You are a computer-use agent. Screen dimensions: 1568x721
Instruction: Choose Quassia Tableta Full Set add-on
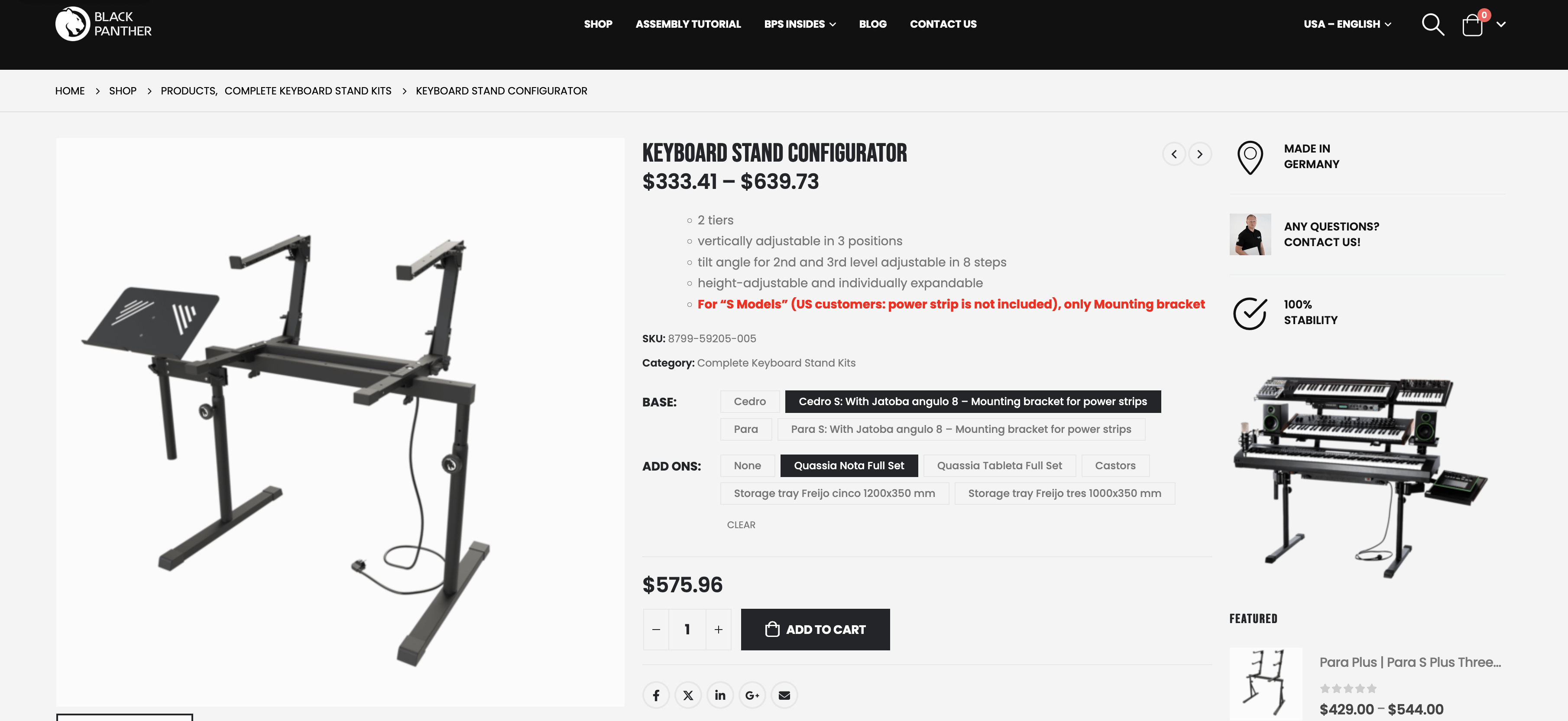[999, 465]
